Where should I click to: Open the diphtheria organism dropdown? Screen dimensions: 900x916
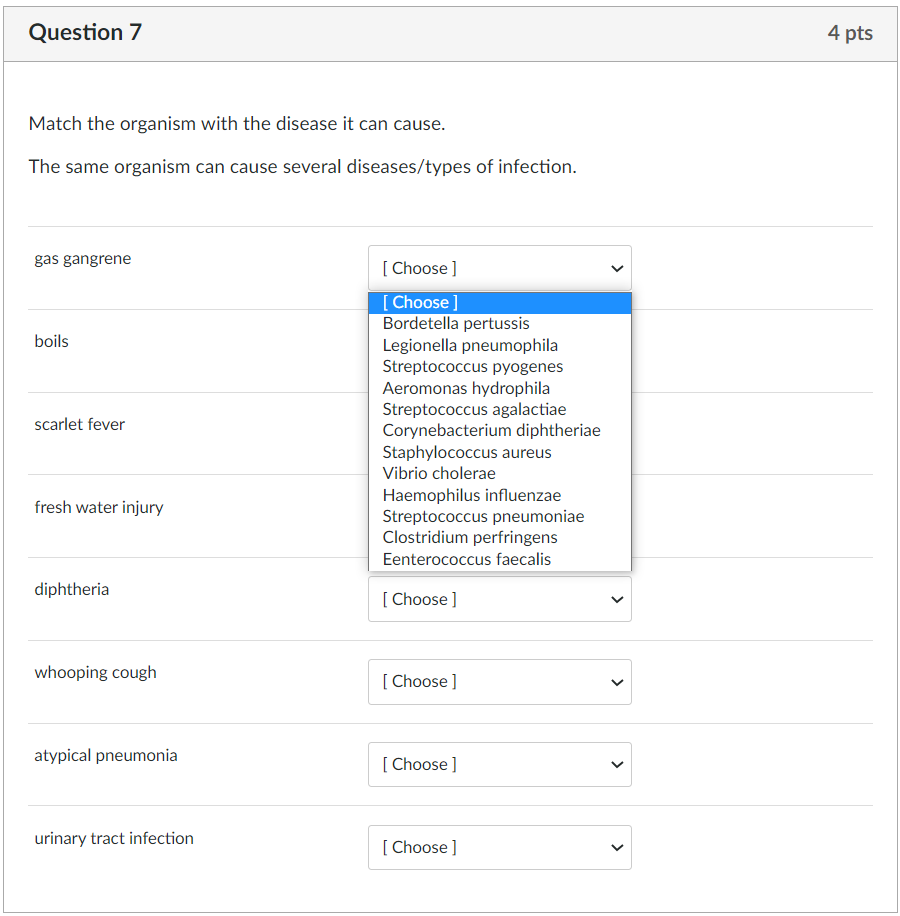click(x=499, y=599)
